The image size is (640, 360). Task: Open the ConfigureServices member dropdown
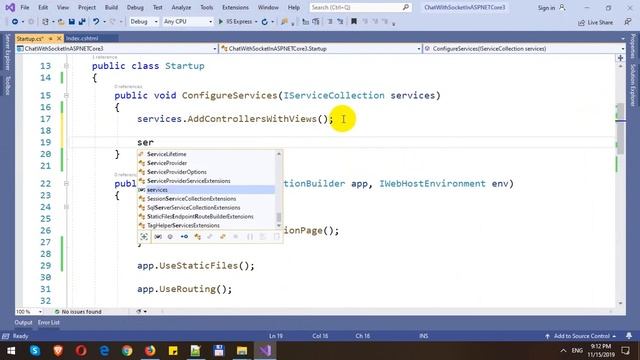(524, 49)
